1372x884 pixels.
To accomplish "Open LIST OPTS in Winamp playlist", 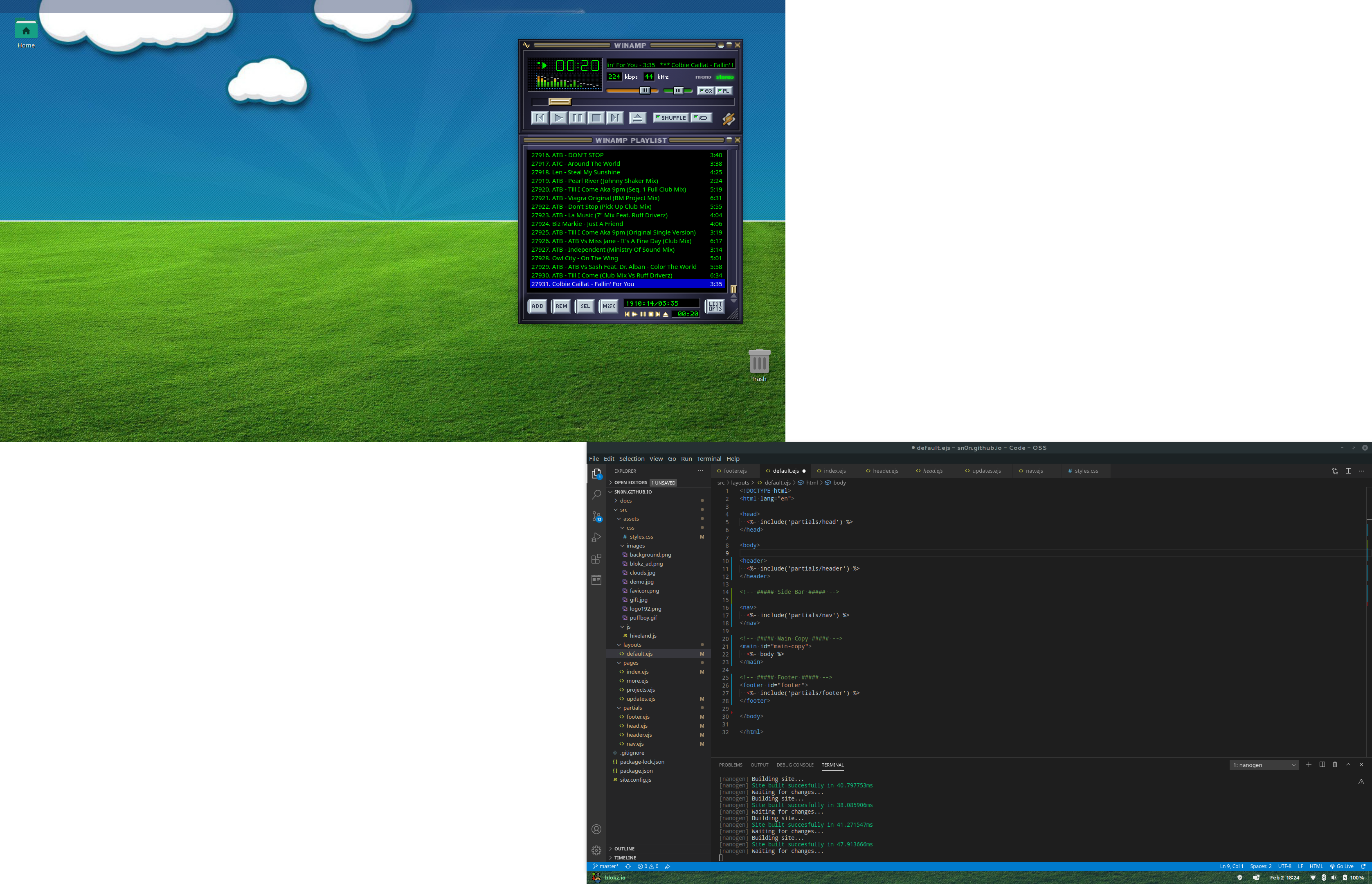I will coord(715,306).
